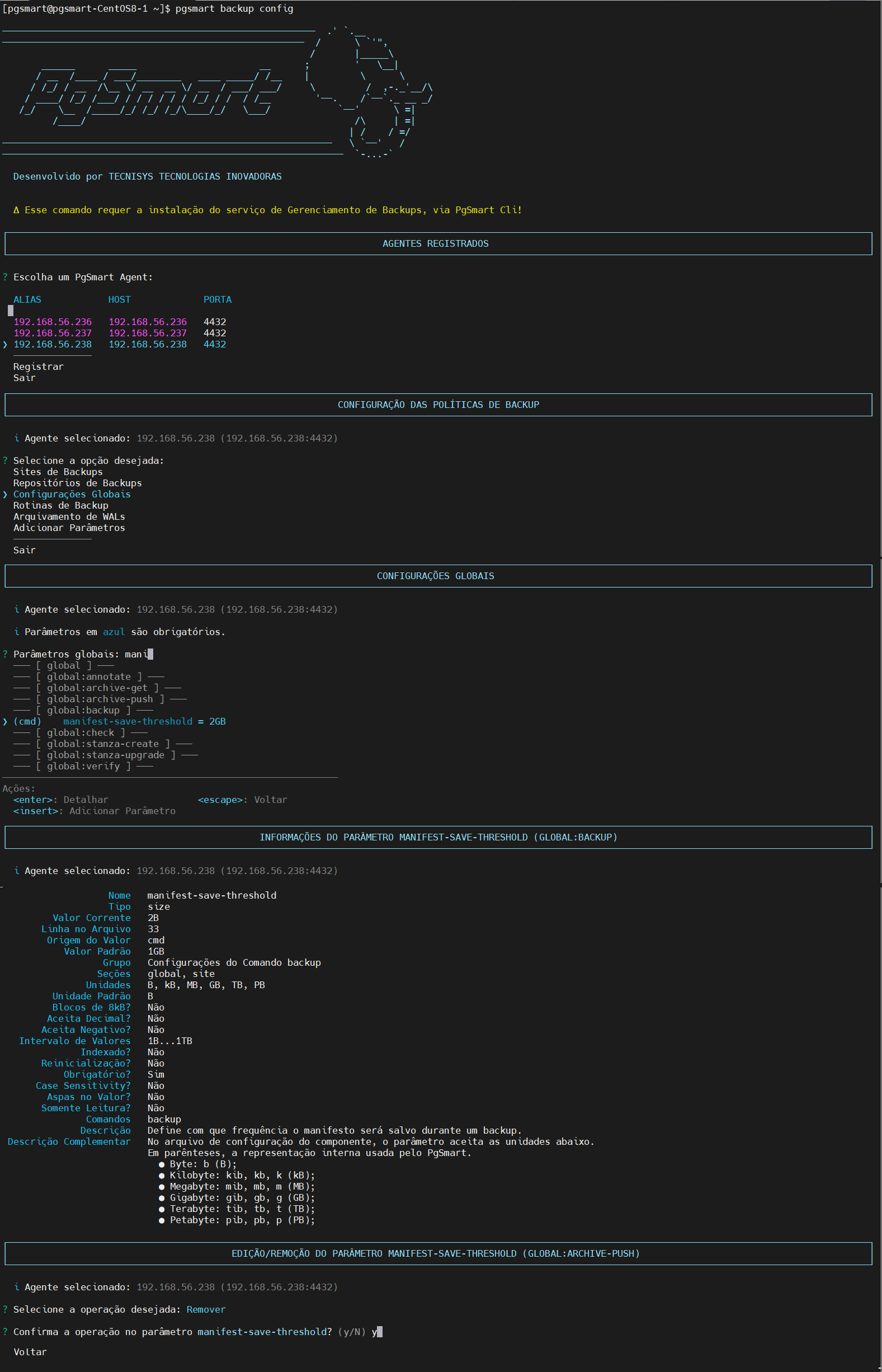The height and width of the screenshot is (1372, 882).
Task: Select global:stanza-upgrade section row
Action: [x=105, y=755]
